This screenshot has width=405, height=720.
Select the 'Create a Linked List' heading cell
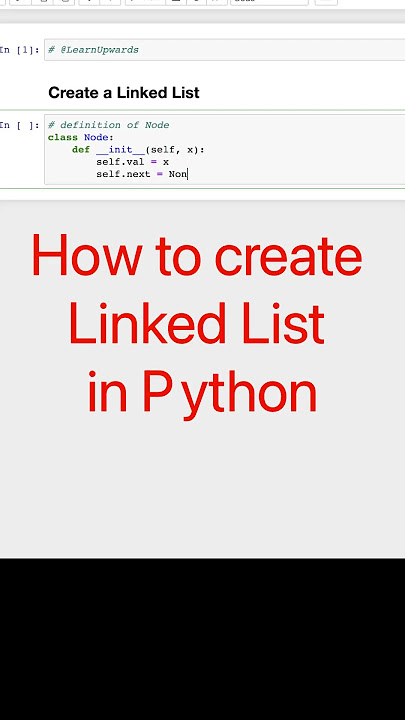(124, 92)
